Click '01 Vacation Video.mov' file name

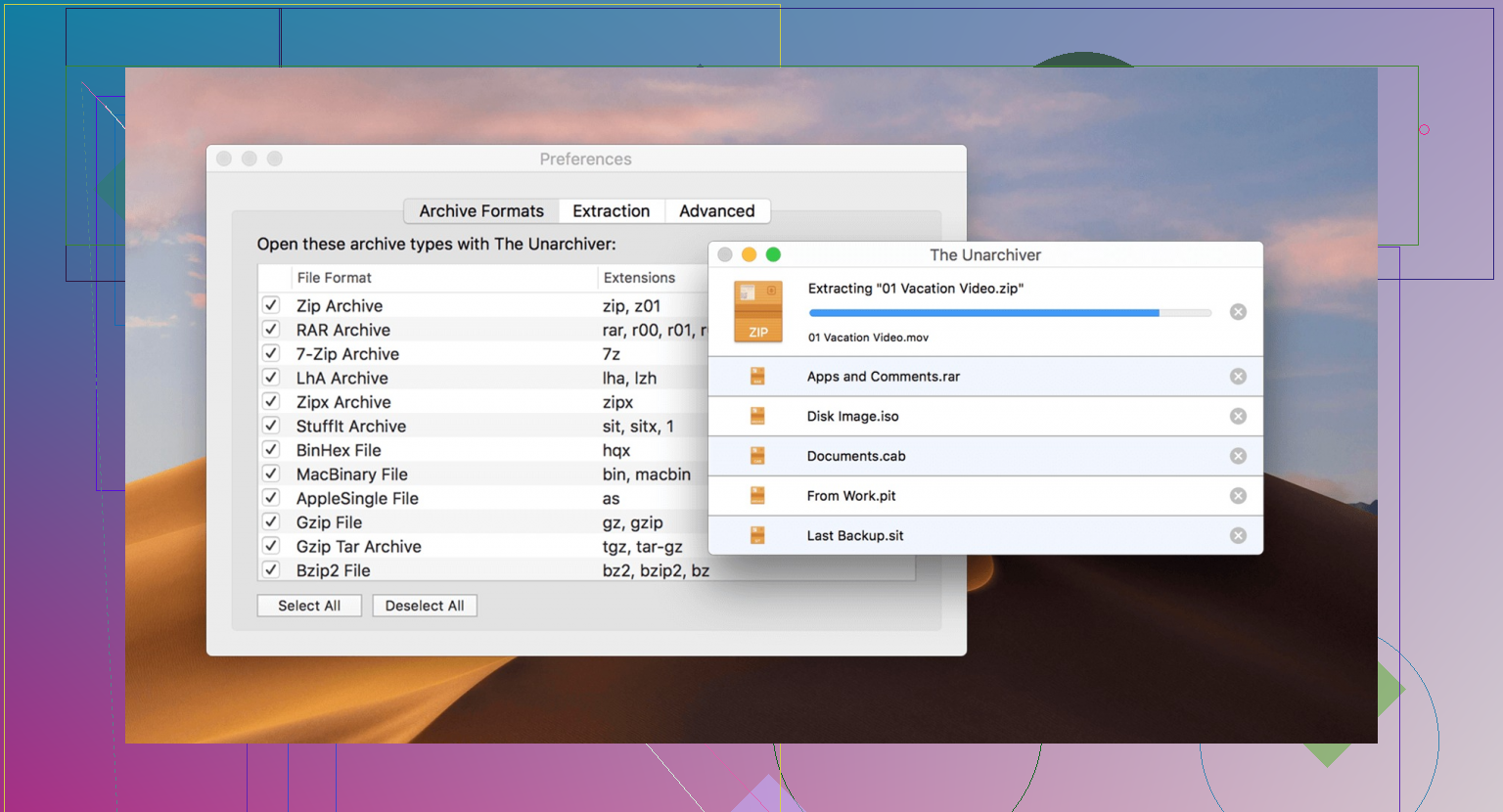[x=868, y=338]
